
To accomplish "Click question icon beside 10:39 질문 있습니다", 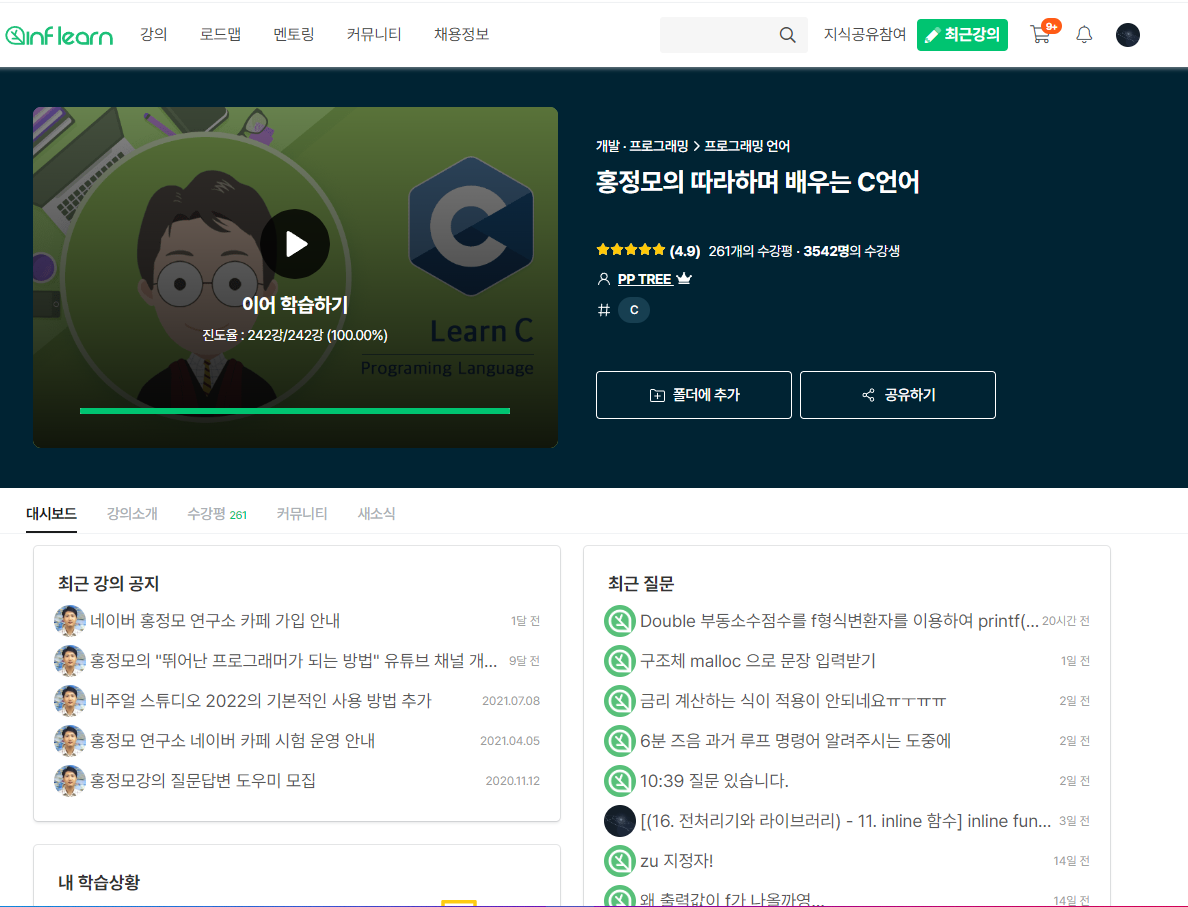I will click(620, 780).
